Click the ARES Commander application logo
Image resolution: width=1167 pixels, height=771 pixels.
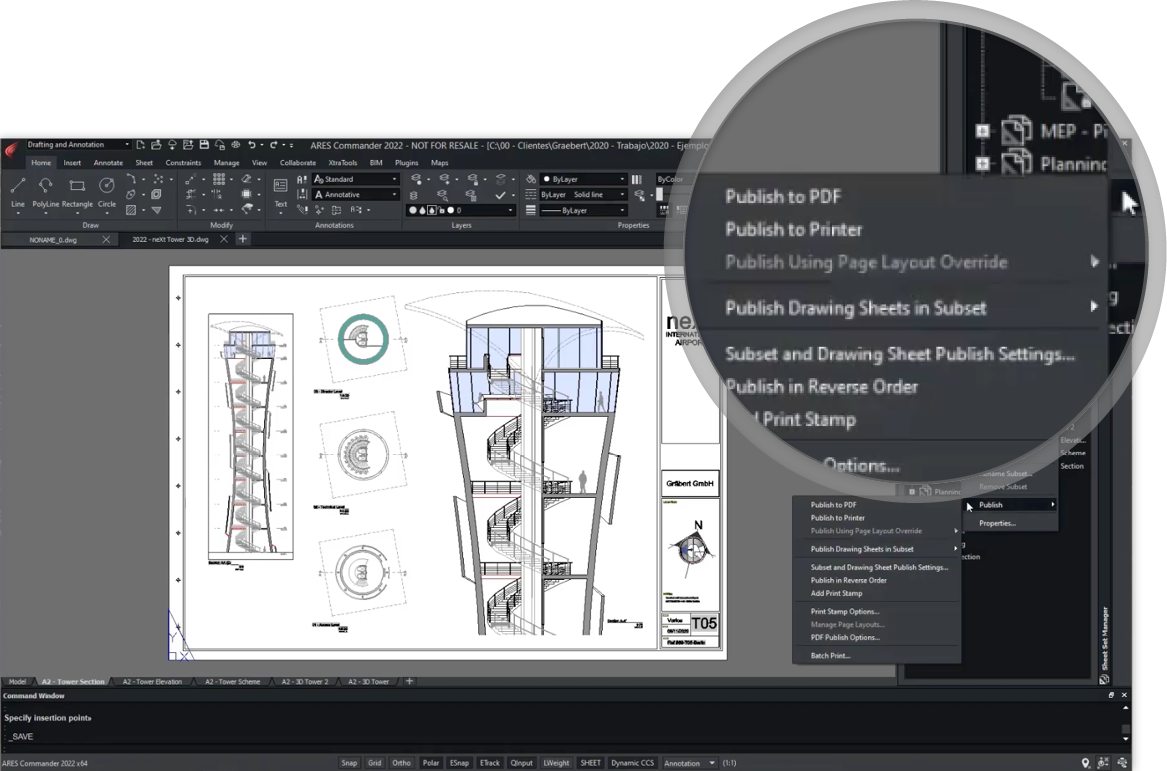pos(11,151)
